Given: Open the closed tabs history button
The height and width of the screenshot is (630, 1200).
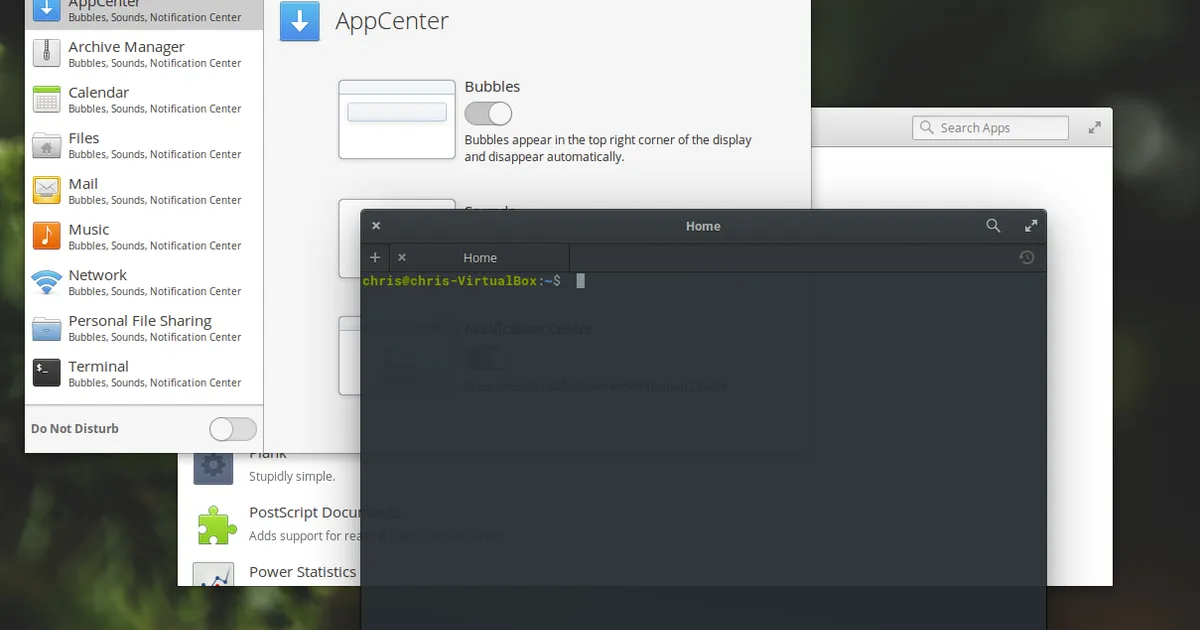Looking at the screenshot, I should pyautogui.click(x=1026, y=257).
